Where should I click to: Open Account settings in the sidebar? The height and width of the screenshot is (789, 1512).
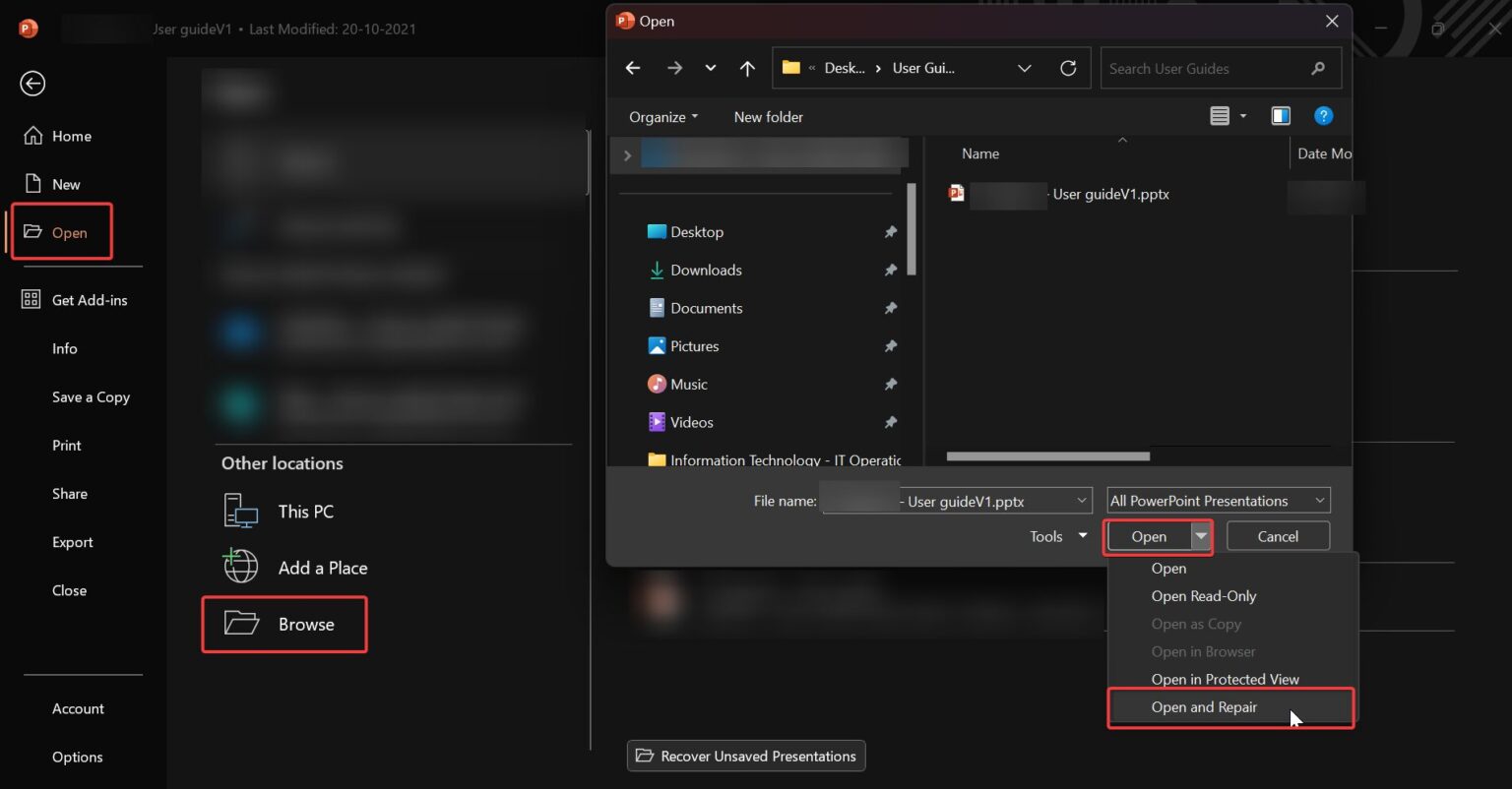78,708
